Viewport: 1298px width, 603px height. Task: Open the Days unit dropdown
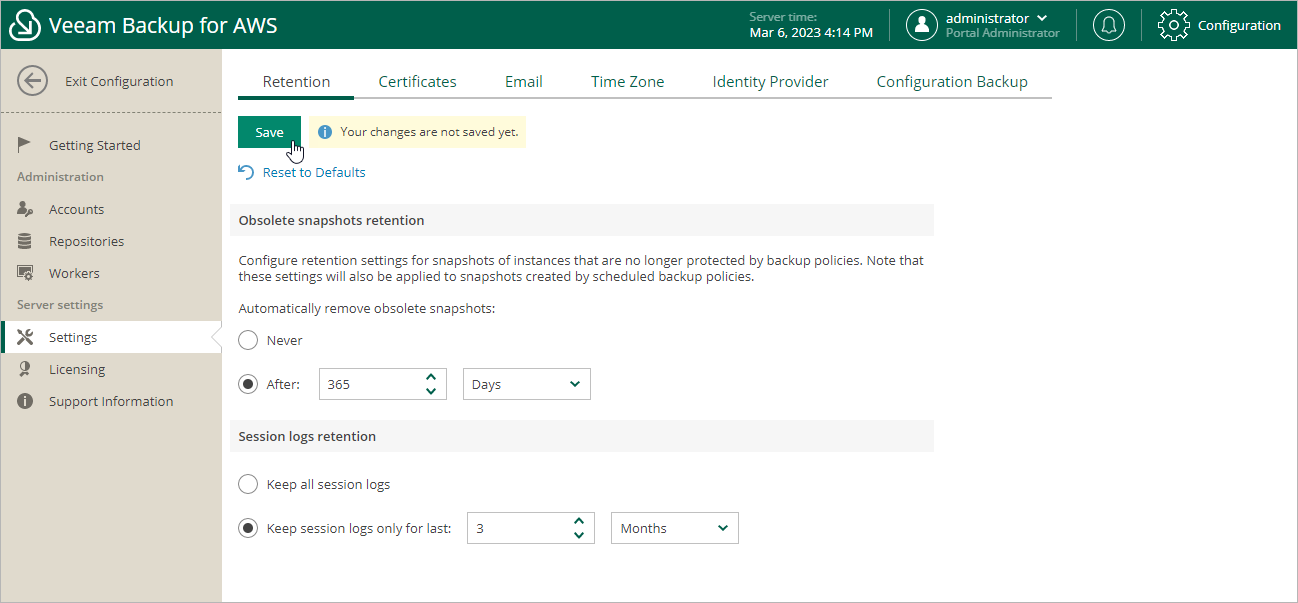[x=526, y=384]
